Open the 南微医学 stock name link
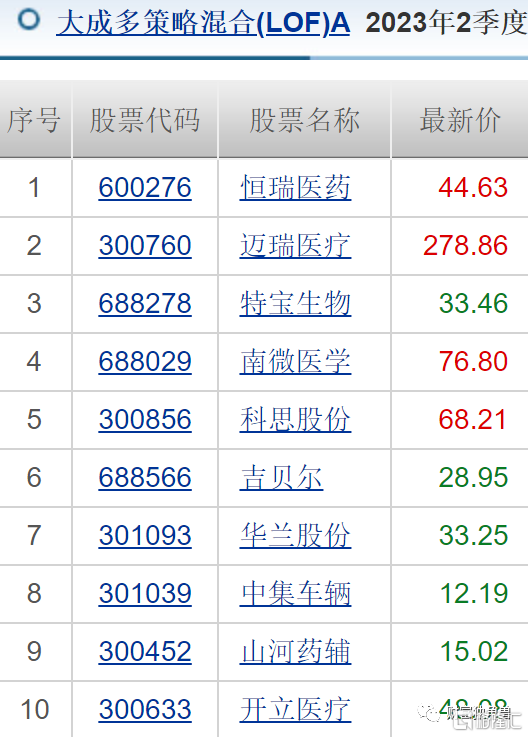This screenshot has height=737, width=528. point(295,361)
